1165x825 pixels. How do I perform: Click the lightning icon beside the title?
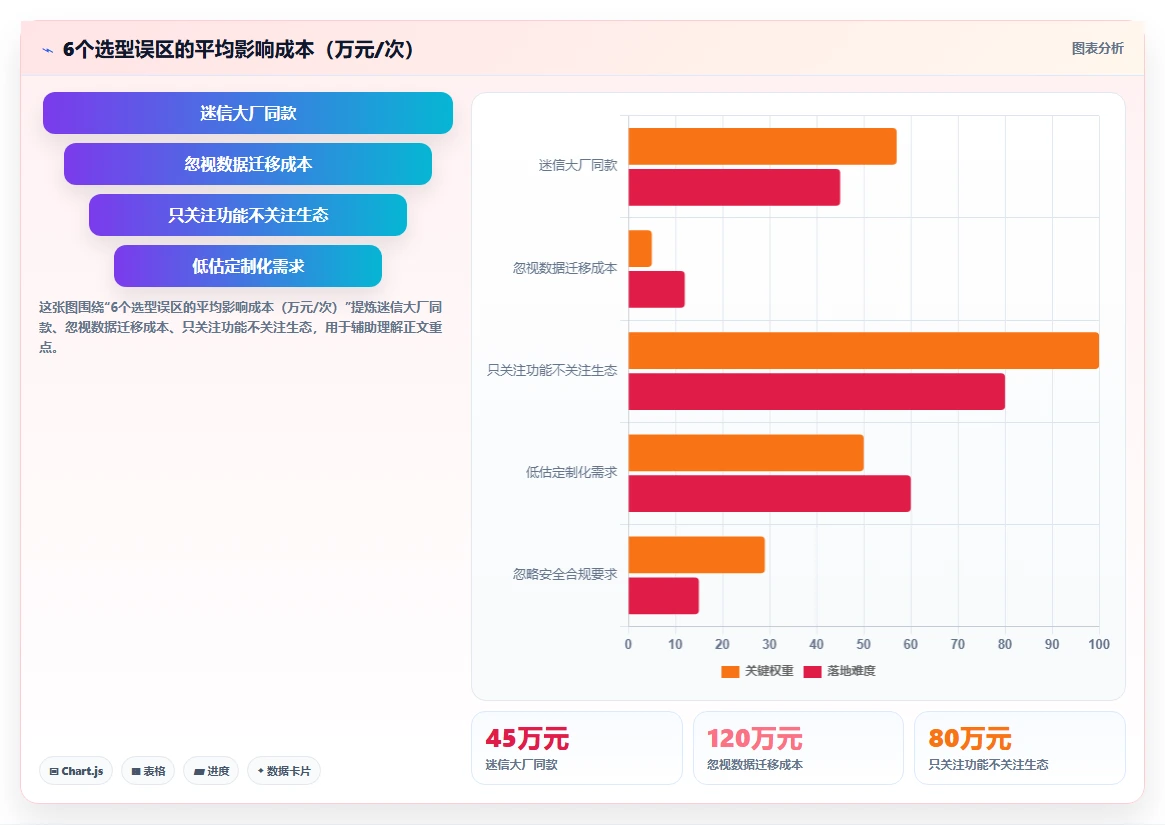pos(48,51)
